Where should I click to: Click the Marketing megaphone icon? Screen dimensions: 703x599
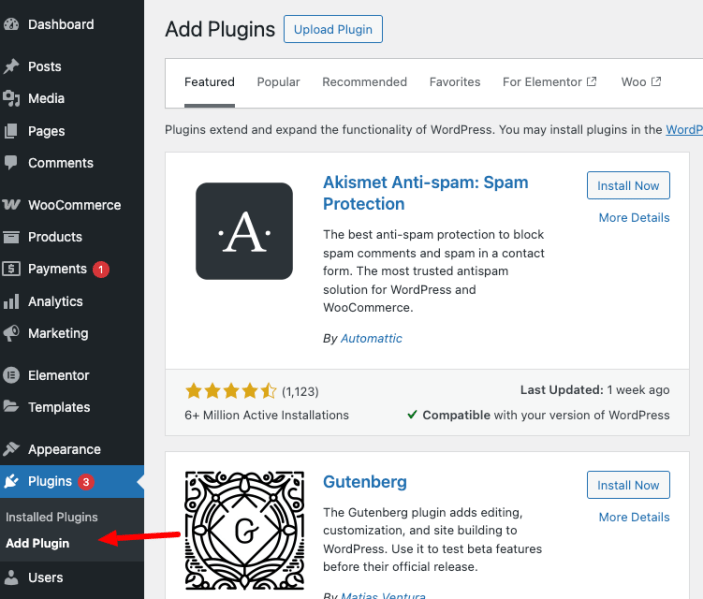point(12,333)
